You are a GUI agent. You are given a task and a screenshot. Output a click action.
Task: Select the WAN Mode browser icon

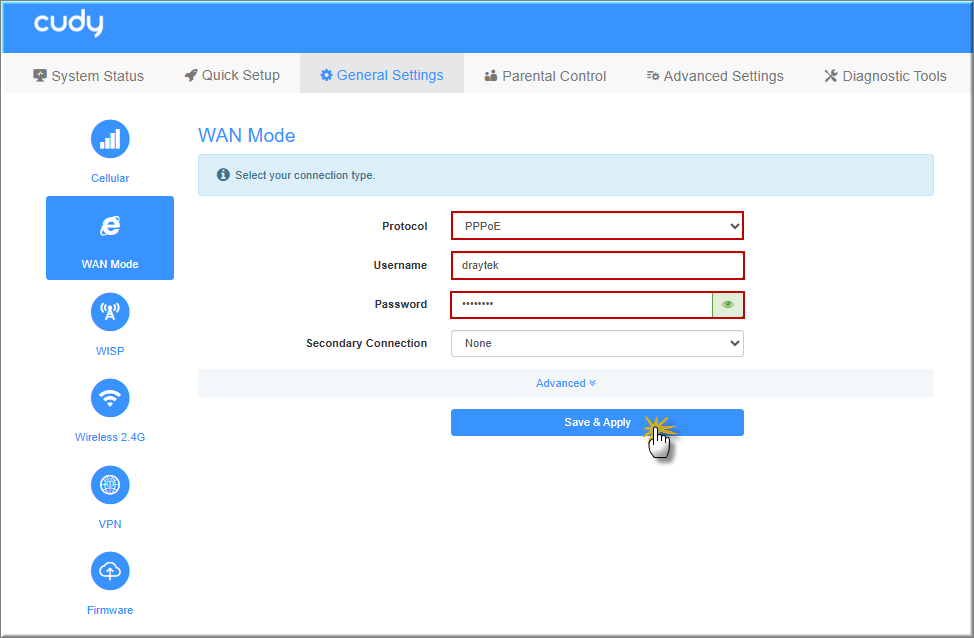tap(110, 226)
